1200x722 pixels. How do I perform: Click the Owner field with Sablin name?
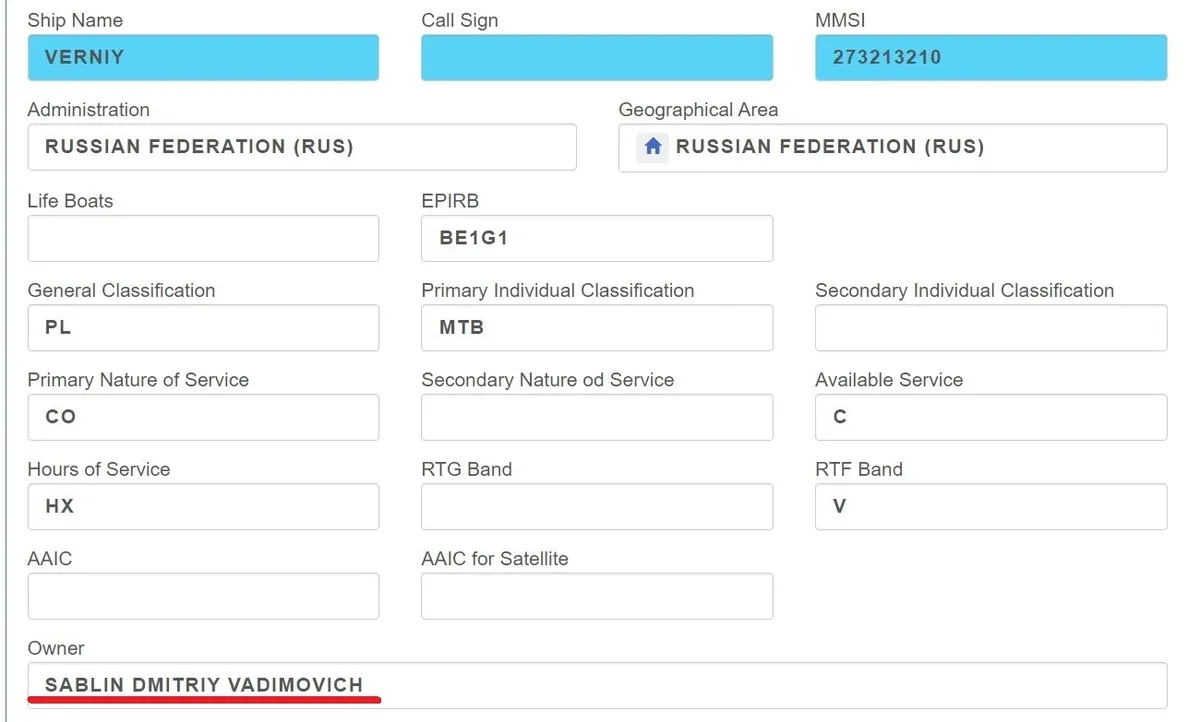pyautogui.click(x=597, y=685)
